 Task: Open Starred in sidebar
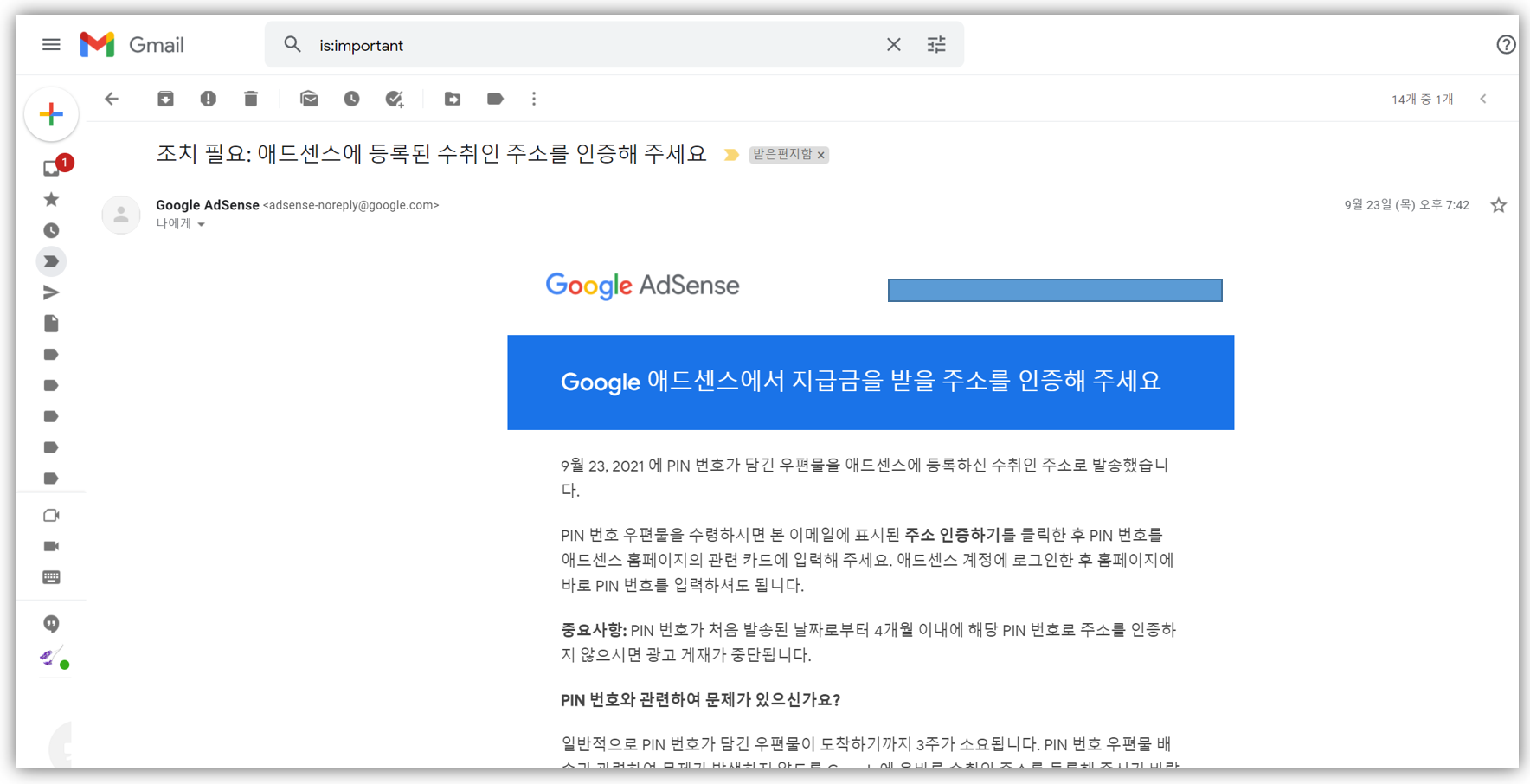tap(51, 200)
